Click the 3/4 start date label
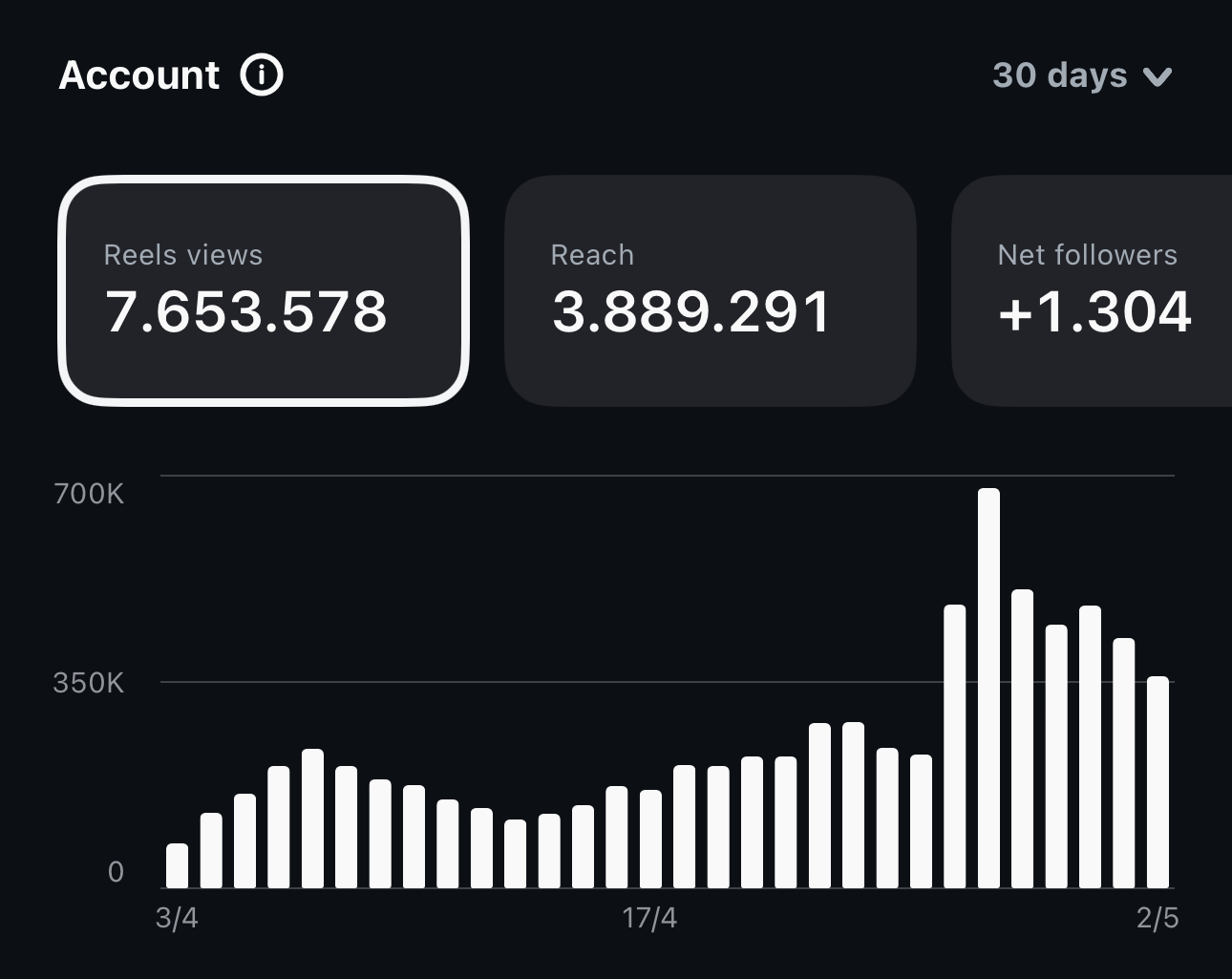Viewport: 1232px width, 979px height. [x=177, y=919]
